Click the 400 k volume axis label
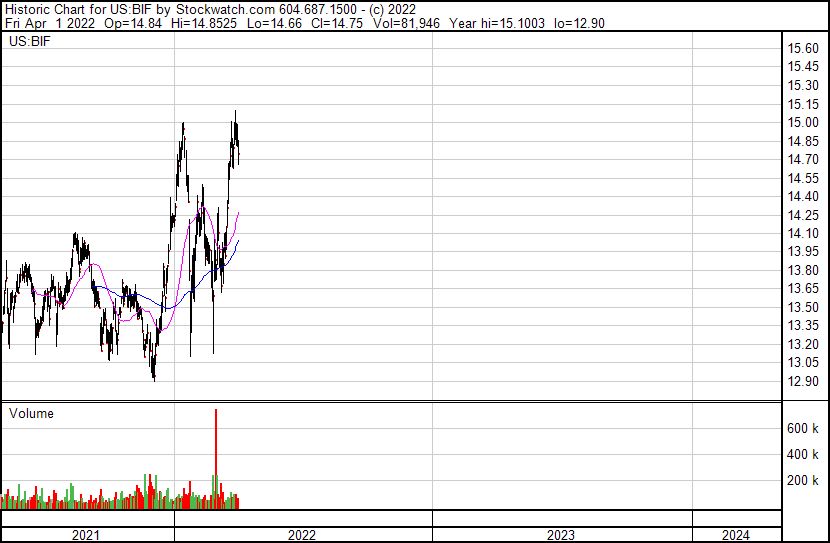Viewport: 830px width, 543px height. (803, 454)
